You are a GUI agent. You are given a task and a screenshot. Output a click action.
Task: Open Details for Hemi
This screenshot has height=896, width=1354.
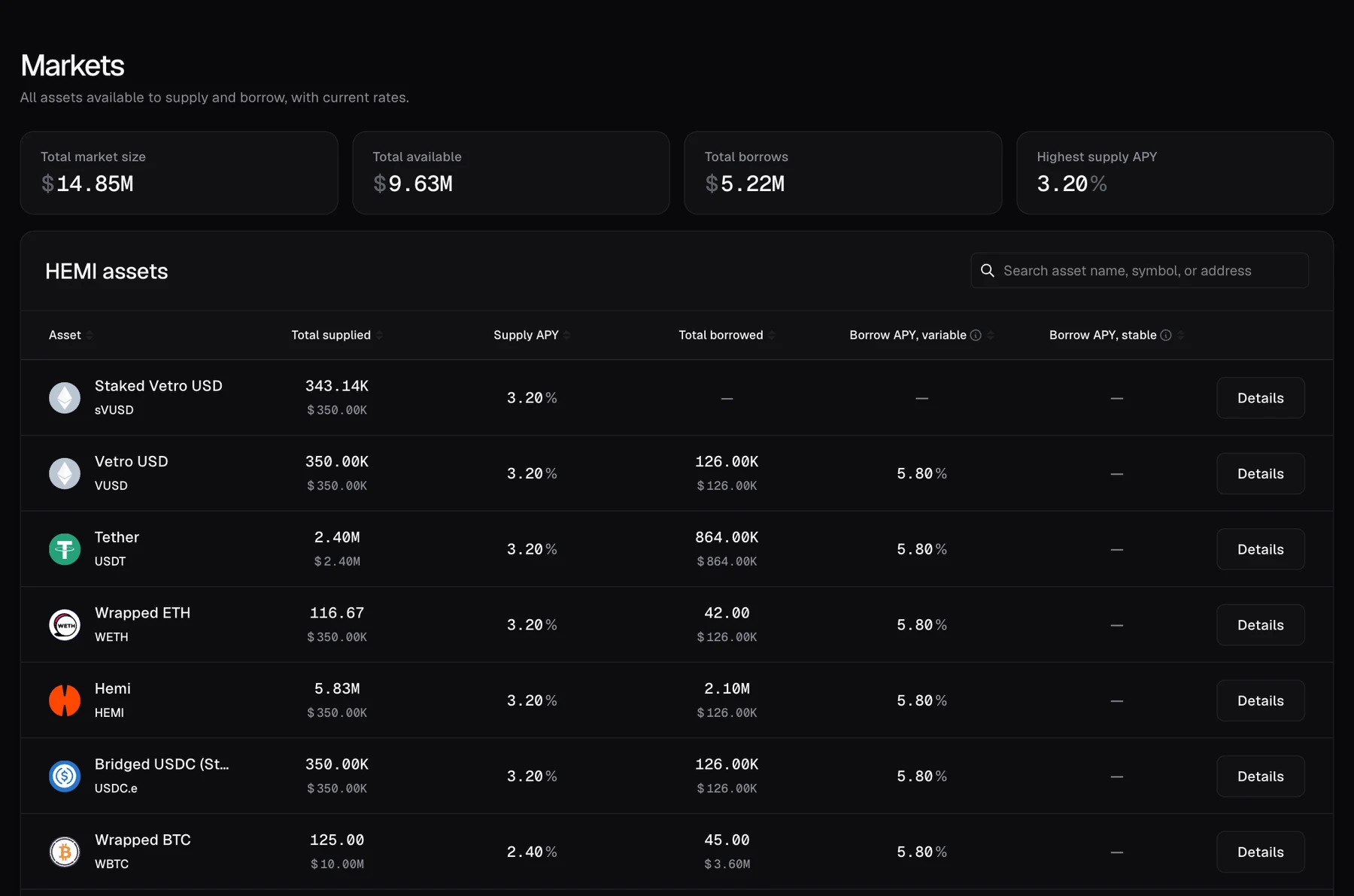[x=1261, y=700]
